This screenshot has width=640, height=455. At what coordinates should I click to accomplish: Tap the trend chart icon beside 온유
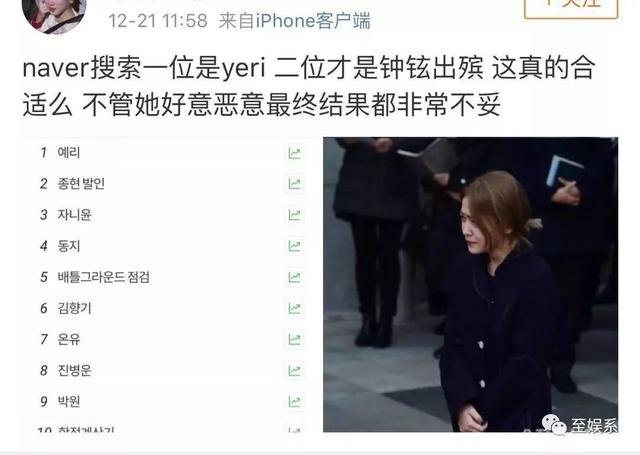pos(294,340)
